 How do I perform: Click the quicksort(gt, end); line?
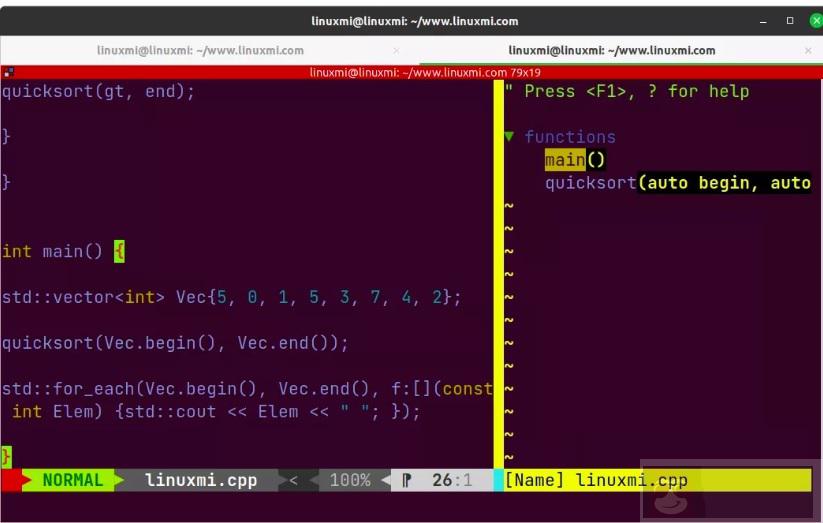98,91
